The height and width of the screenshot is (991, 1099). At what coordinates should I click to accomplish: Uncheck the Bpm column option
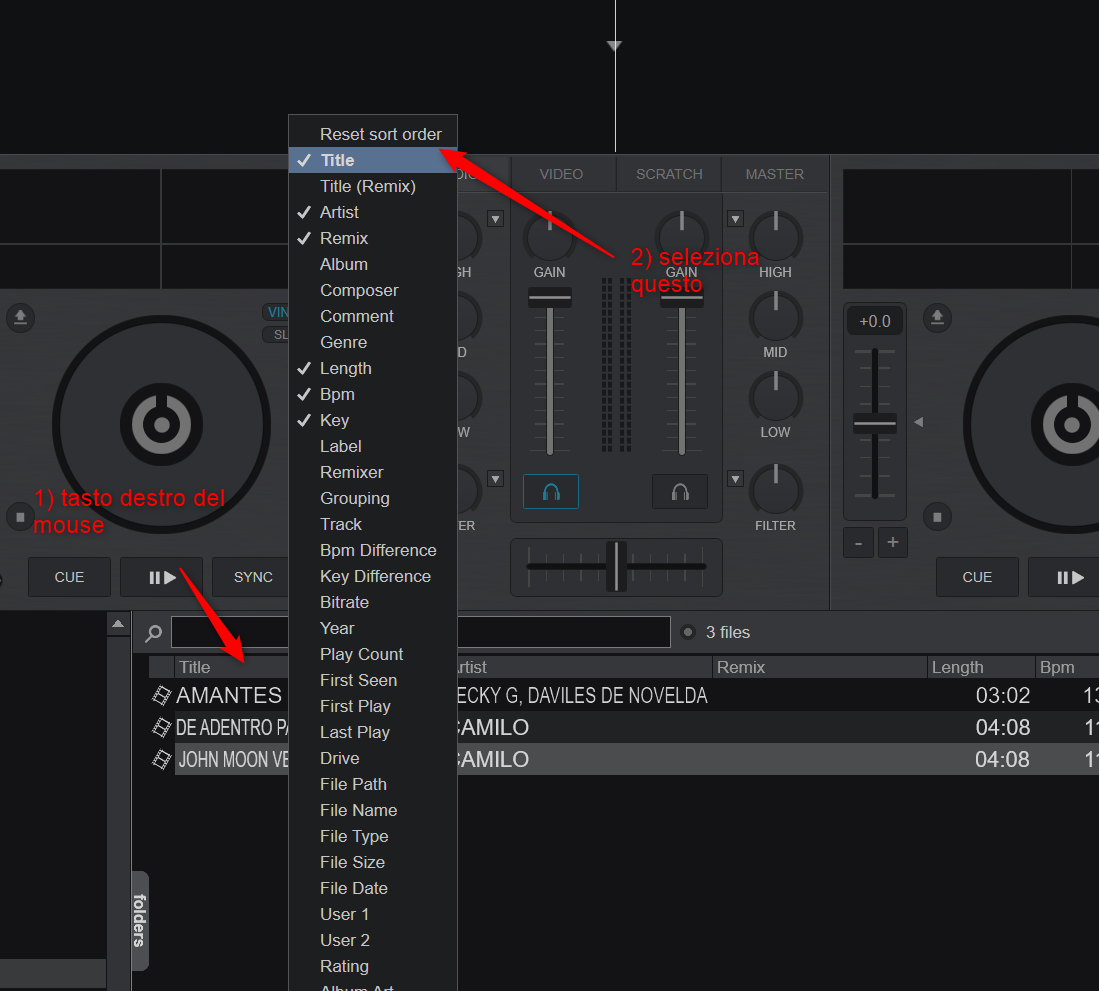(373, 394)
